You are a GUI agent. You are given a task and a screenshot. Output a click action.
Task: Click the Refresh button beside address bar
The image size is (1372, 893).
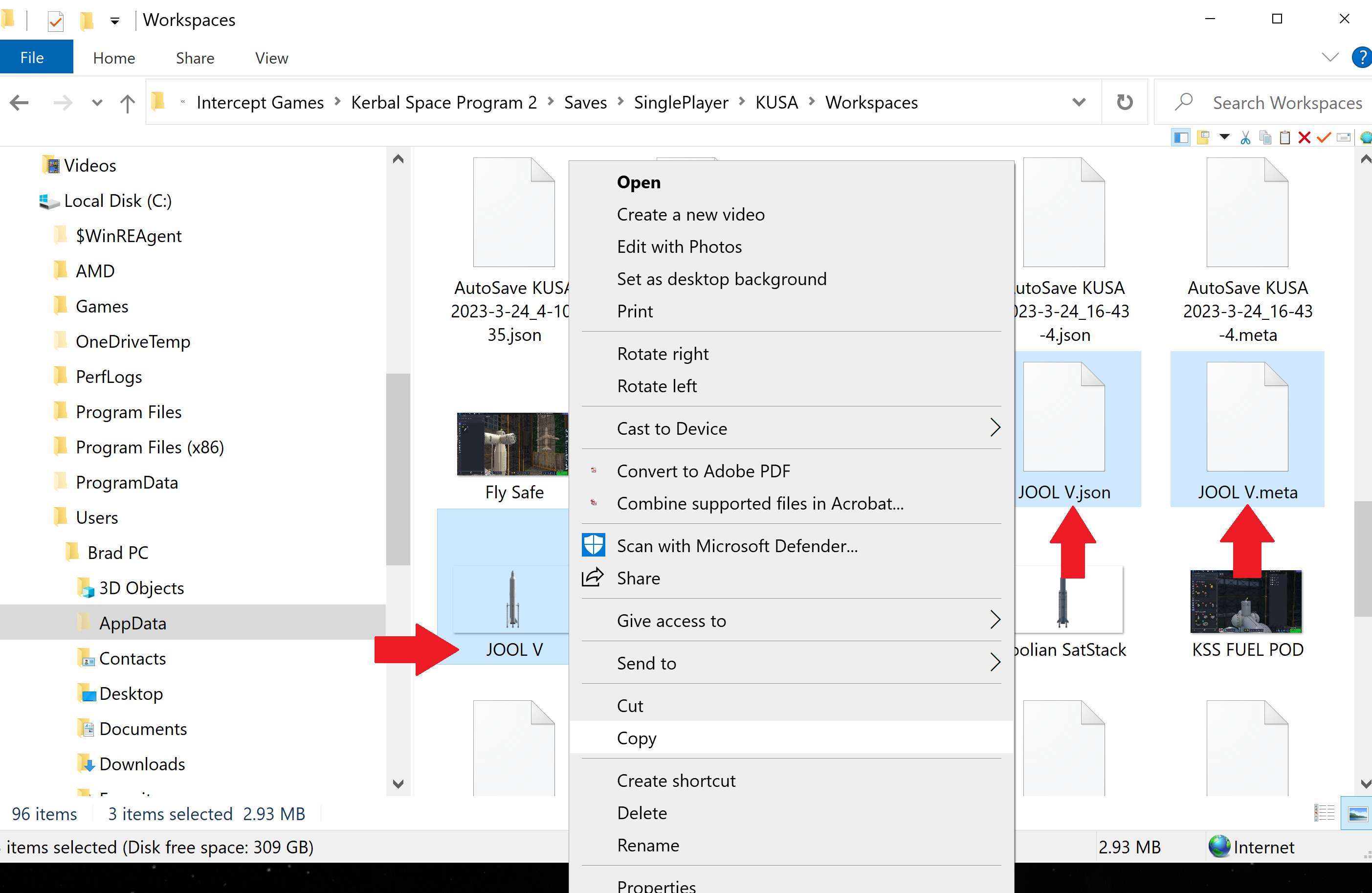pos(1124,103)
